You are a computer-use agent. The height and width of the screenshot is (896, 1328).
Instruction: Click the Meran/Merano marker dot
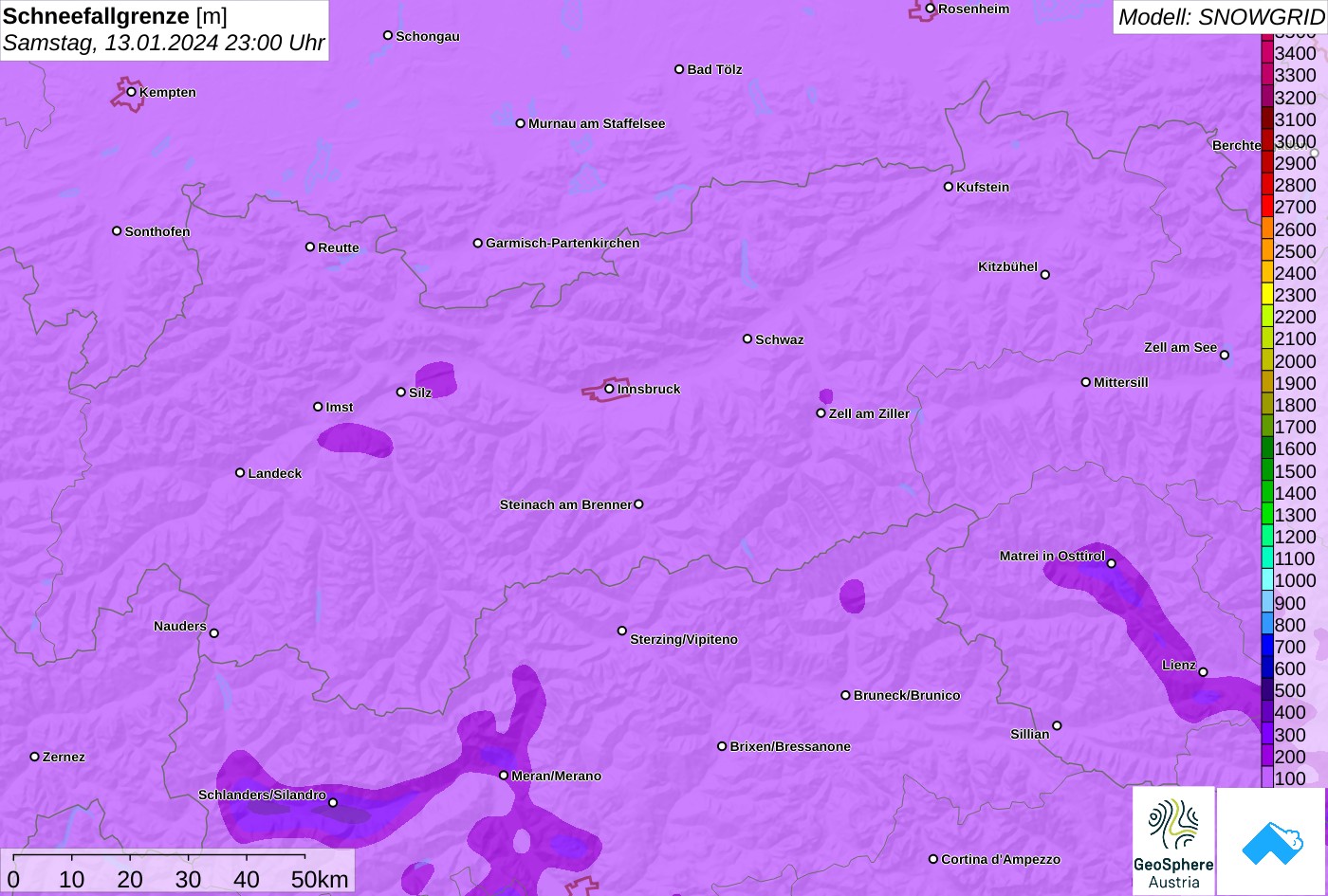(x=504, y=776)
